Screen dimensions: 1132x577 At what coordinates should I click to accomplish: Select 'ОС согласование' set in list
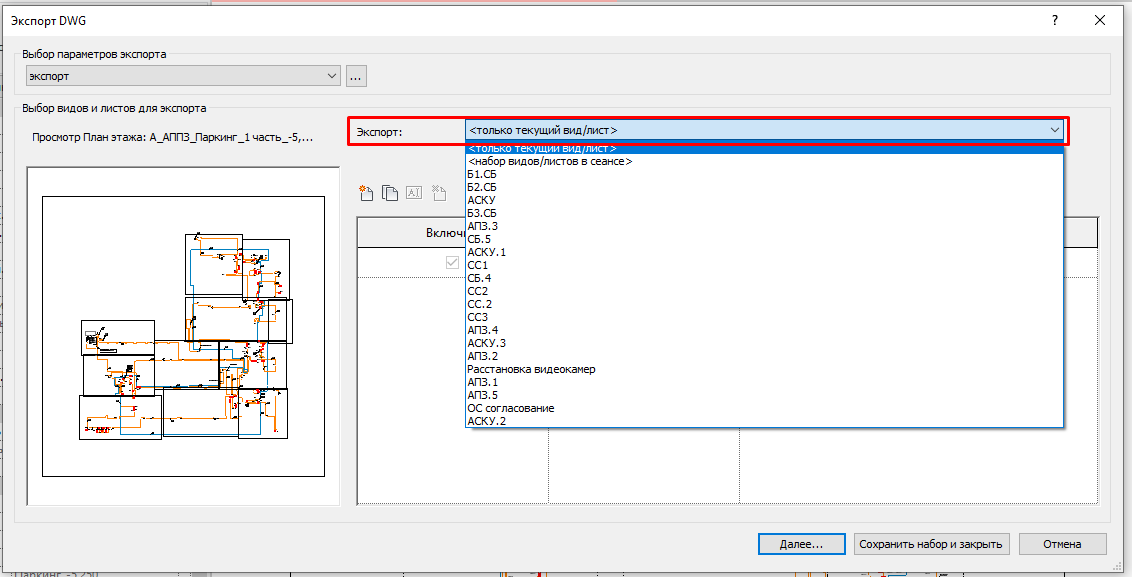511,408
